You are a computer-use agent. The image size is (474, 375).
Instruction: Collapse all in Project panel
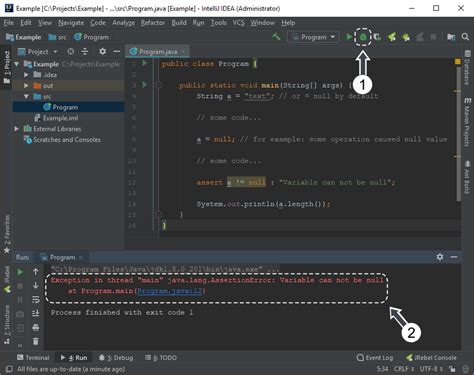point(85,51)
